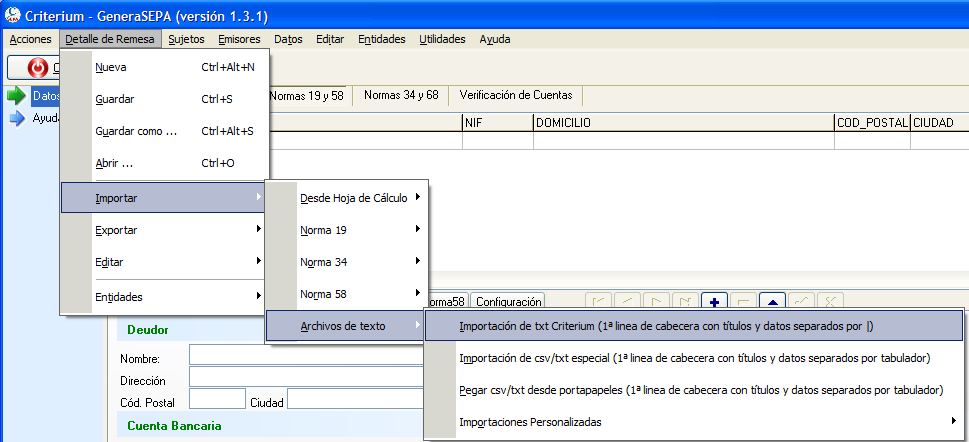Click the plus insert-record navigator button
969x442 pixels.
click(715, 301)
